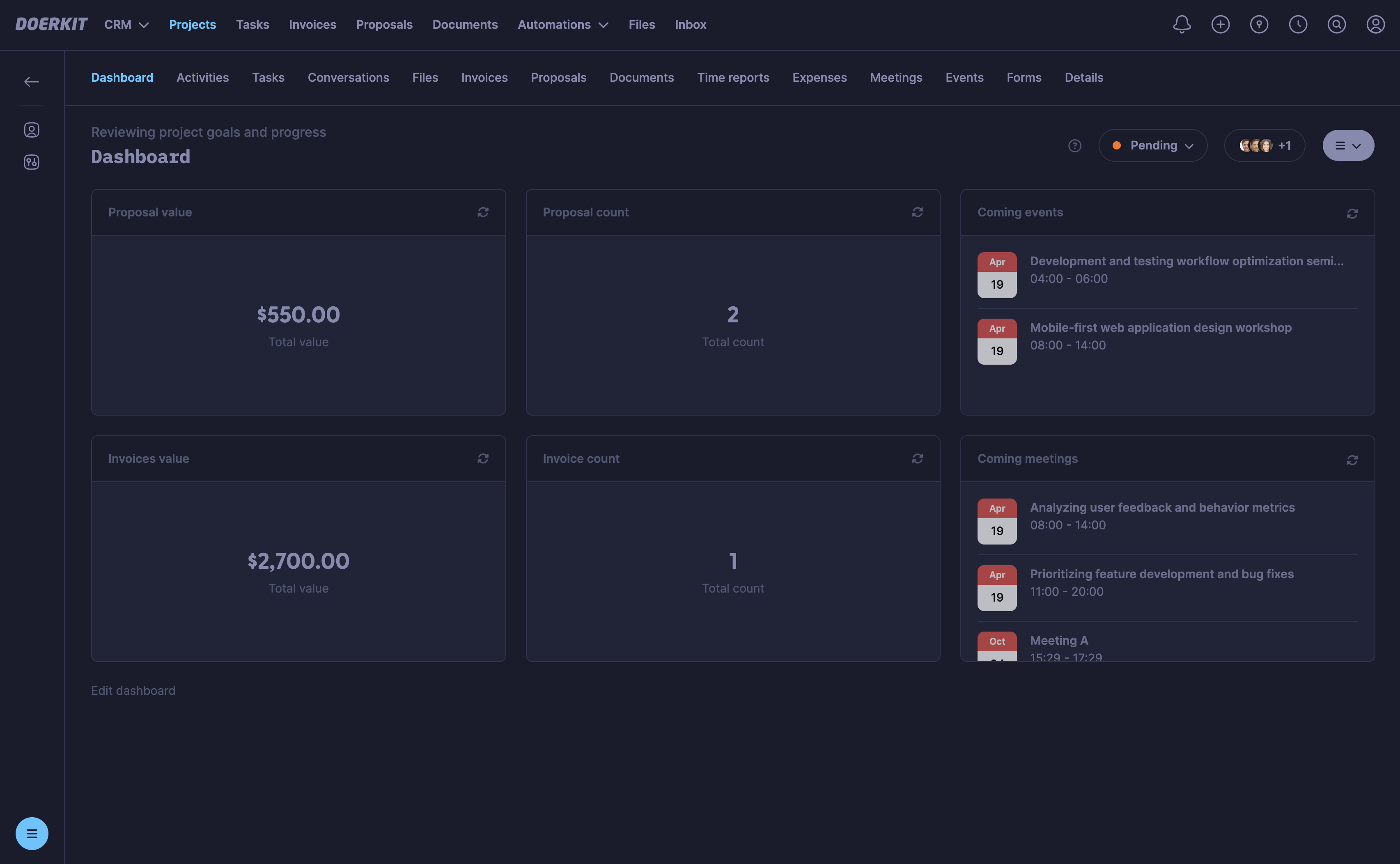The height and width of the screenshot is (864, 1400).
Task: Open project settings with the sliders icon
Action: (32, 162)
